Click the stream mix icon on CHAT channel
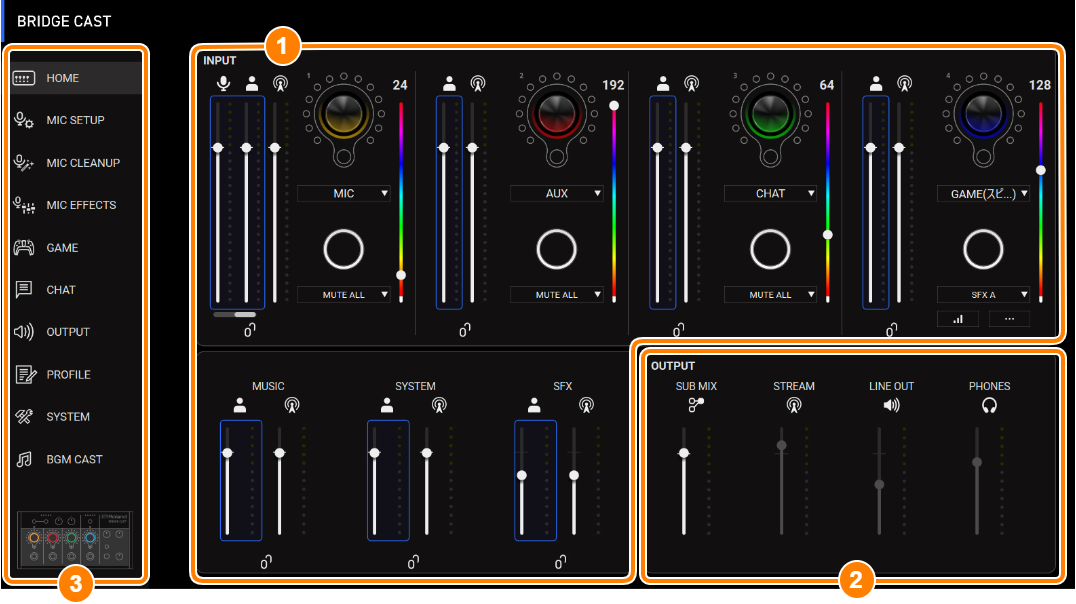 pyautogui.click(x=692, y=84)
